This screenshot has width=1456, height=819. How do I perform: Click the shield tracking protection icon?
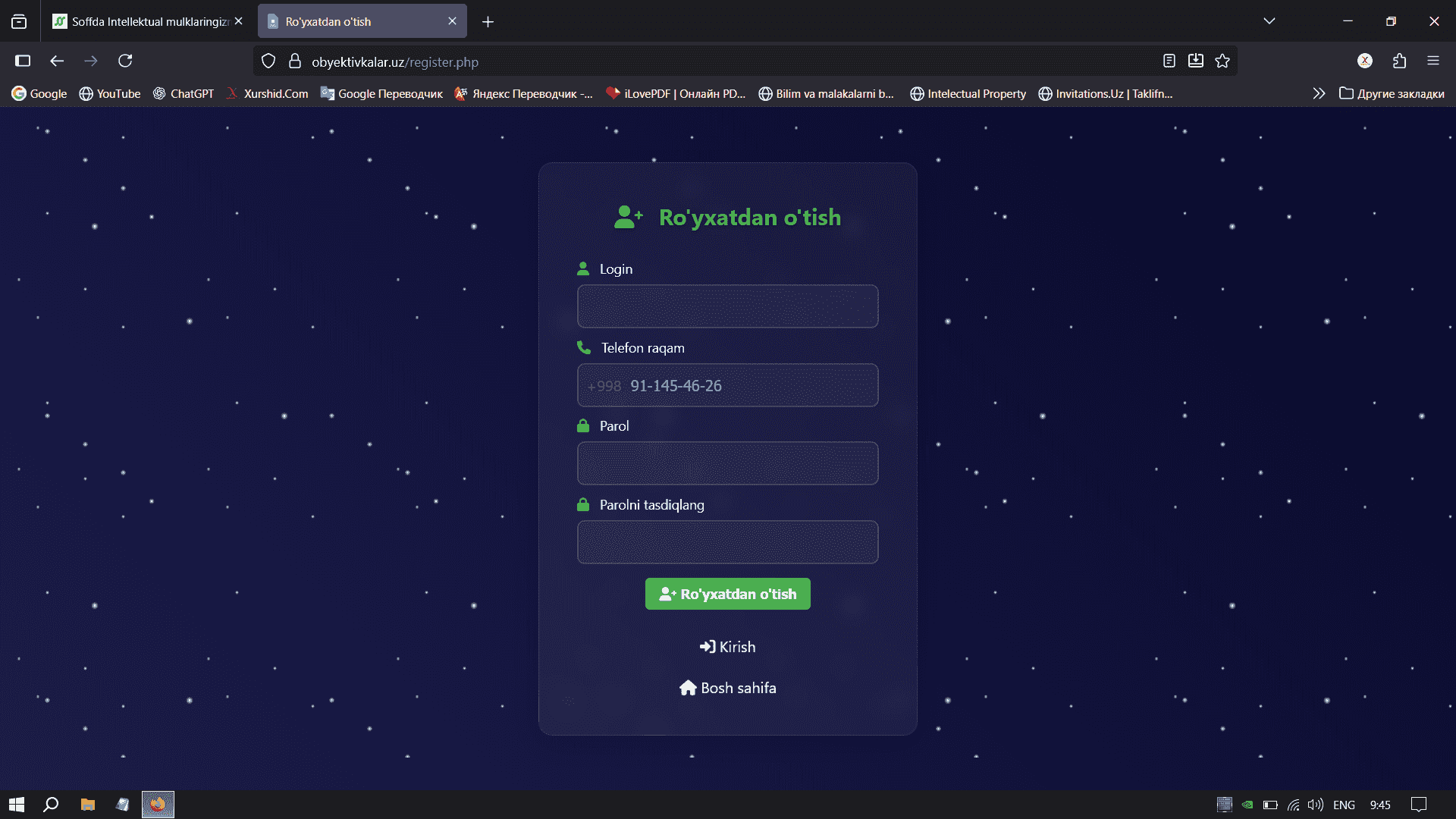click(x=268, y=61)
